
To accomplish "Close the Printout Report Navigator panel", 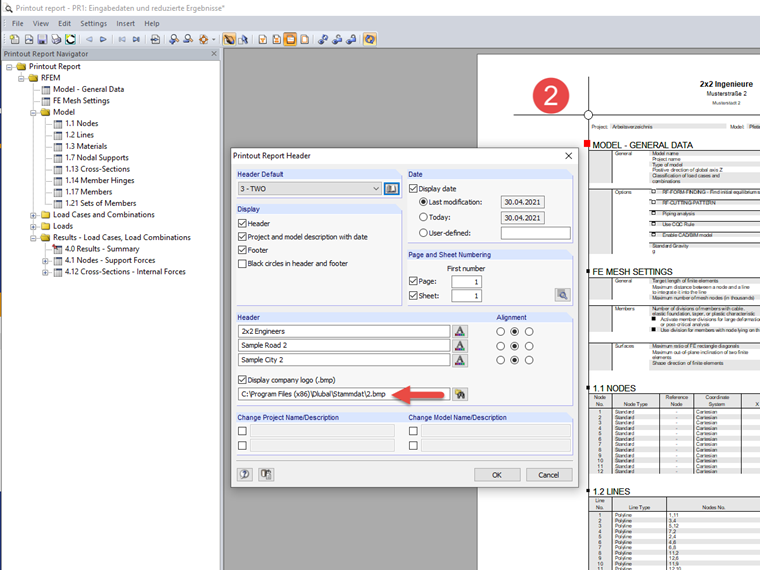I will 214,54.
